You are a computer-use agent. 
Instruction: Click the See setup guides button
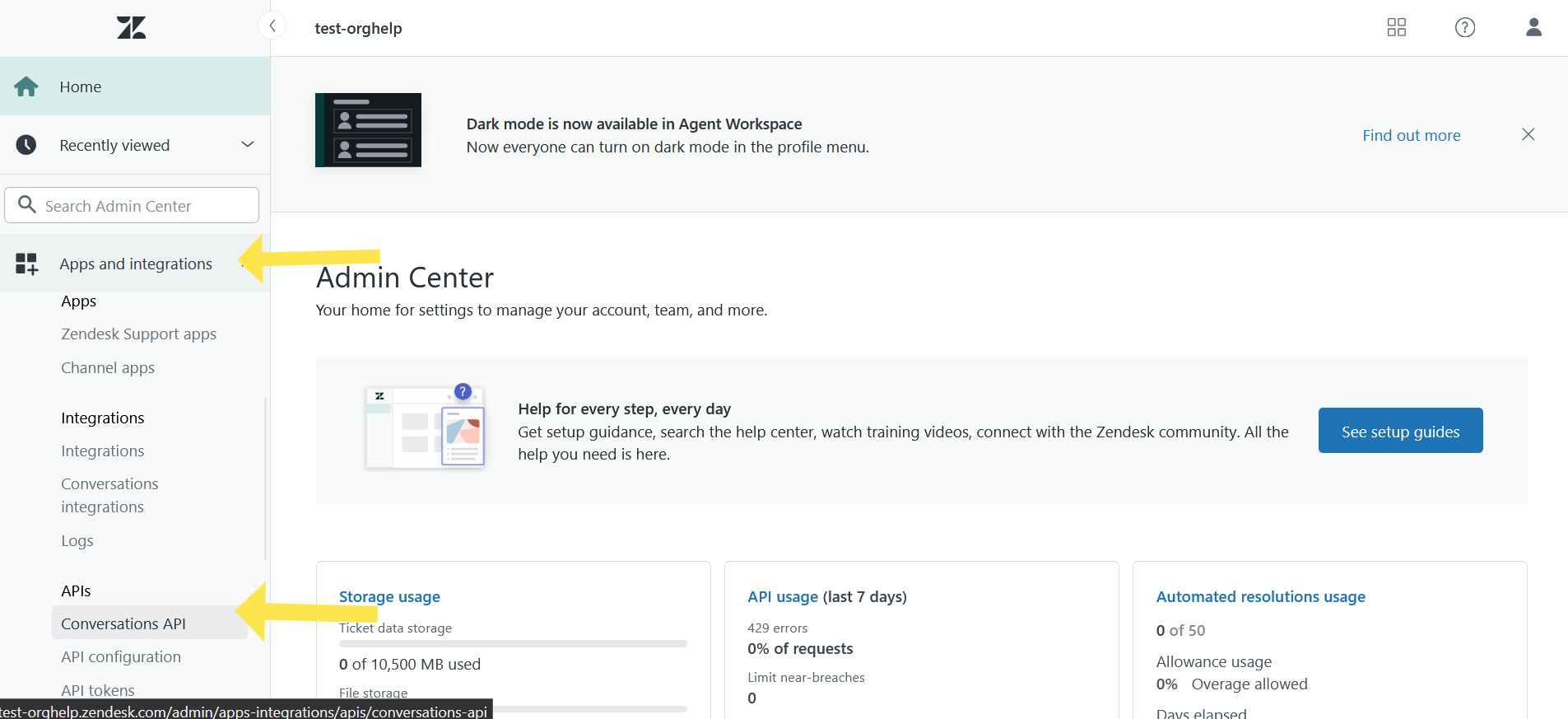pos(1399,431)
